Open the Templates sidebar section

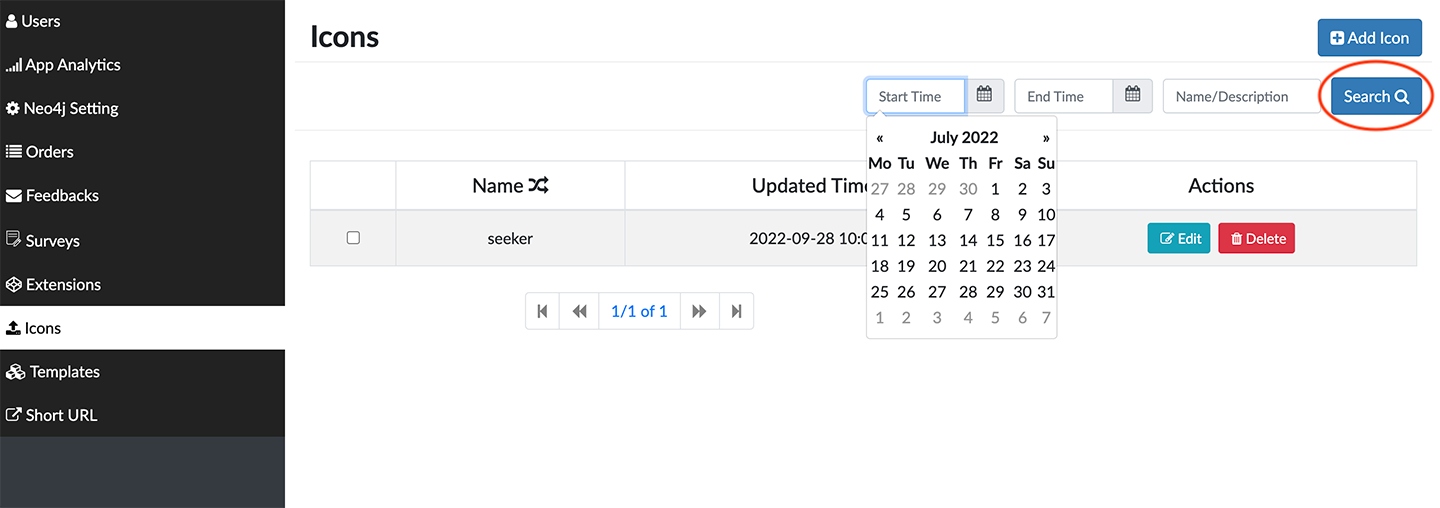64,372
